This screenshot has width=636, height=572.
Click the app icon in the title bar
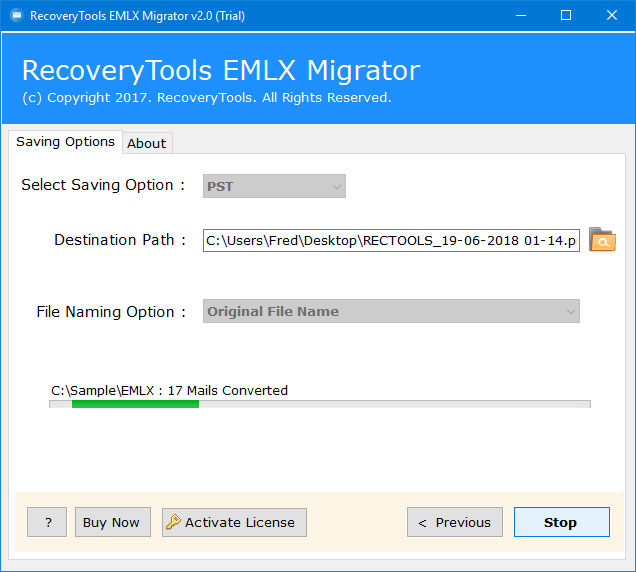pyautogui.click(x=17, y=16)
